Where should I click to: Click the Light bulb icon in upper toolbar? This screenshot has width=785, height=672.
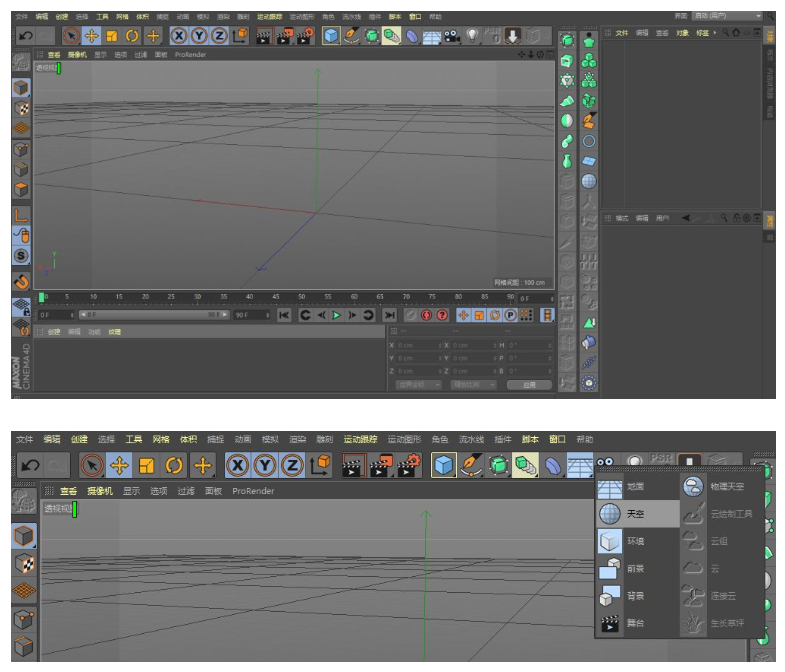(x=472, y=36)
